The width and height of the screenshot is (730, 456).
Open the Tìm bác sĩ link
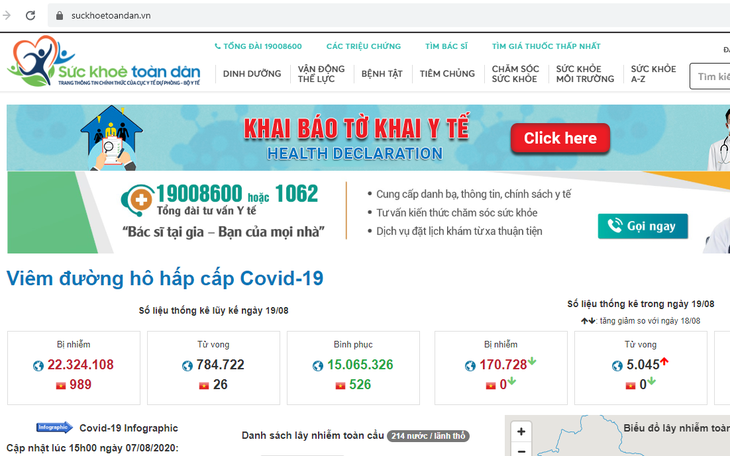point(446,46)
